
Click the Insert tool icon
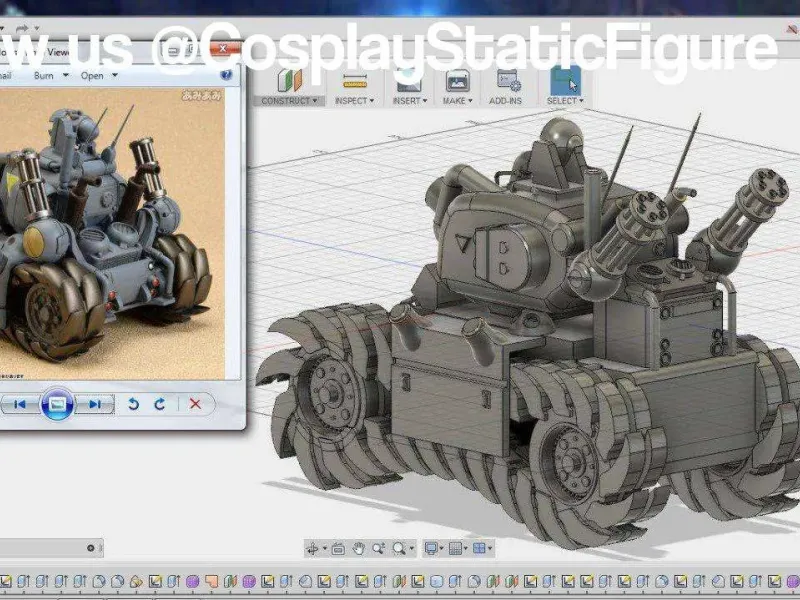[x=409, y=81]
